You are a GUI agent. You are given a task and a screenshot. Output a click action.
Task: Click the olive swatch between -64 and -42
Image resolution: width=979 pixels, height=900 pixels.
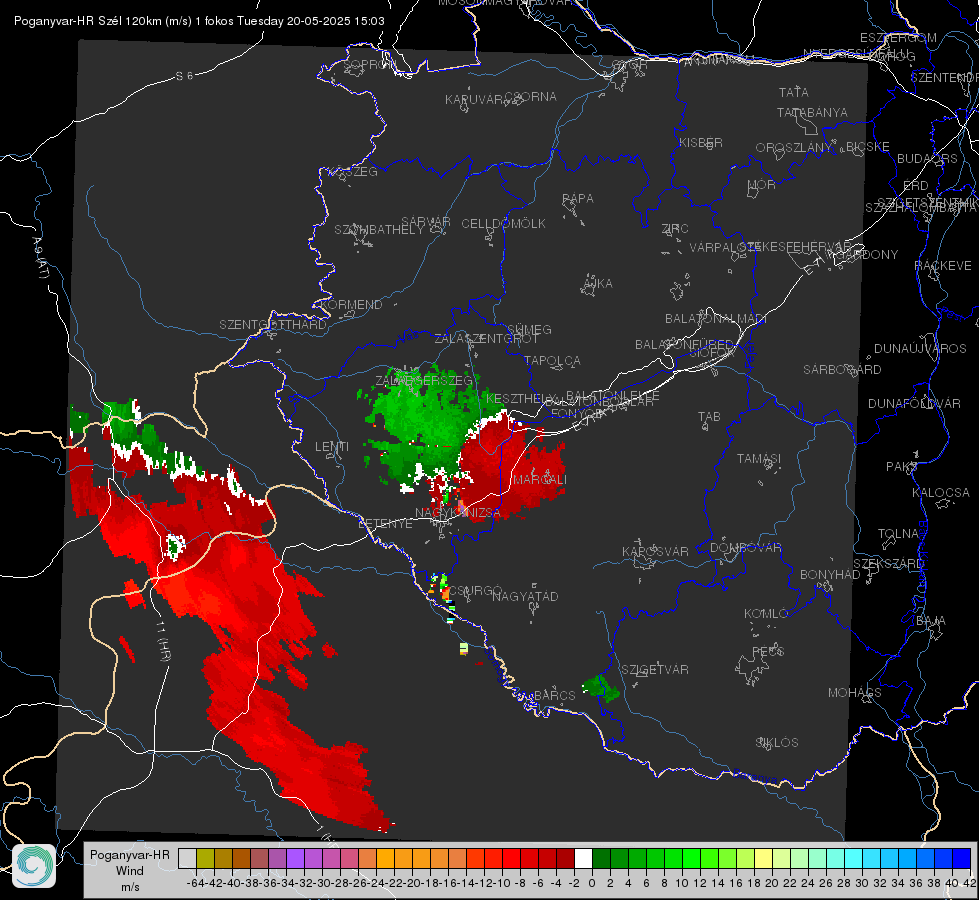click(205, 858)
